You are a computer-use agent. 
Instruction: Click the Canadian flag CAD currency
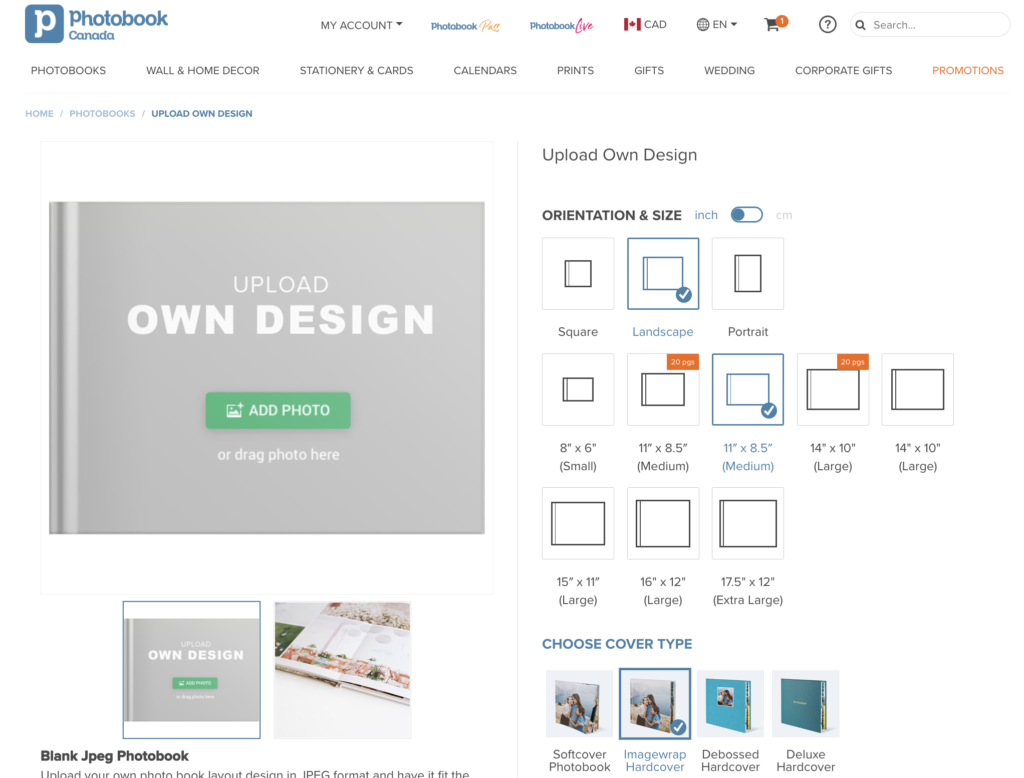645,25
